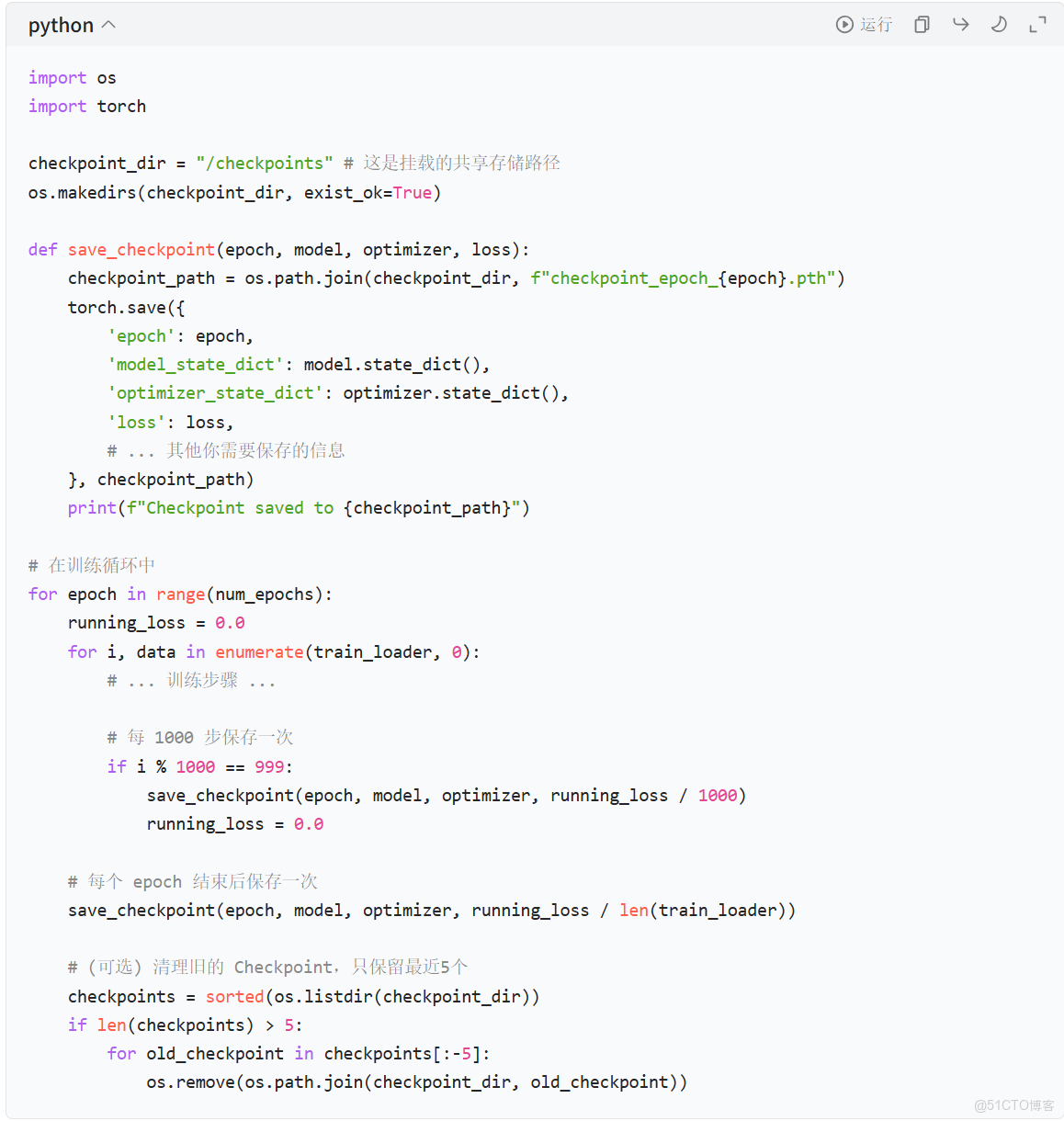The image size is (1064, 1121).
Task: Click the sorted(os.listdir(checkpoint_dir)) line
Action: click(x=304, y=997)
